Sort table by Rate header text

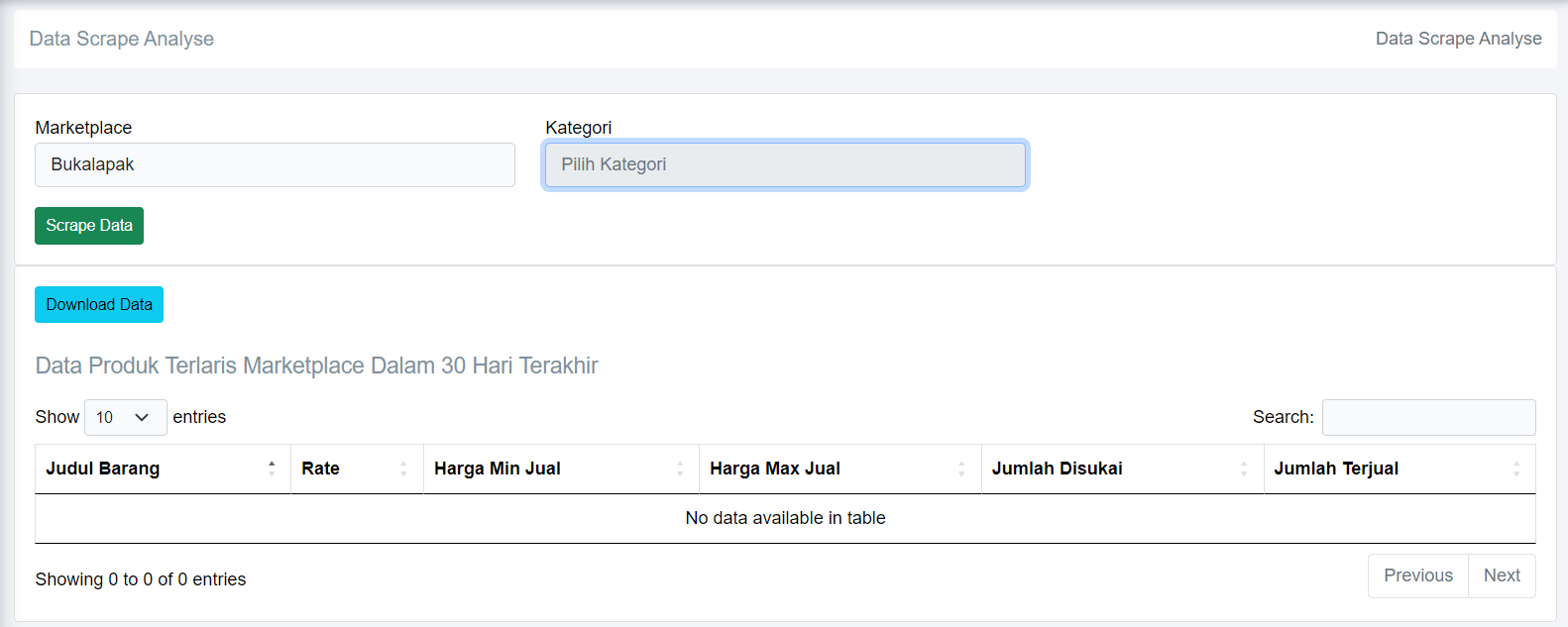[x=320, y=469]
